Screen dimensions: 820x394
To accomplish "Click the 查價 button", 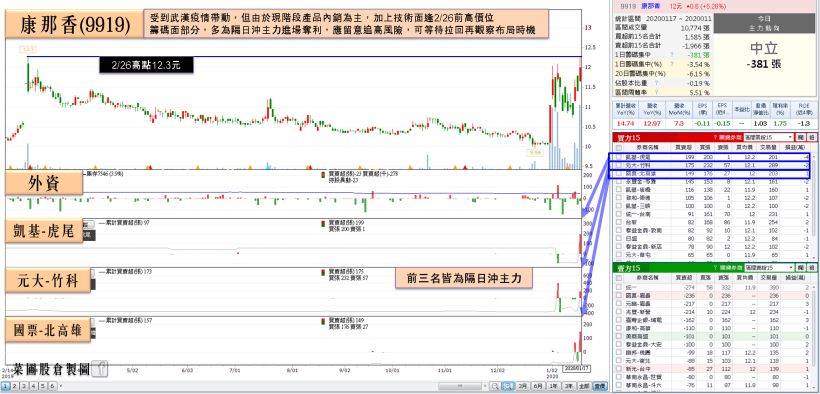I will (600, 386).
